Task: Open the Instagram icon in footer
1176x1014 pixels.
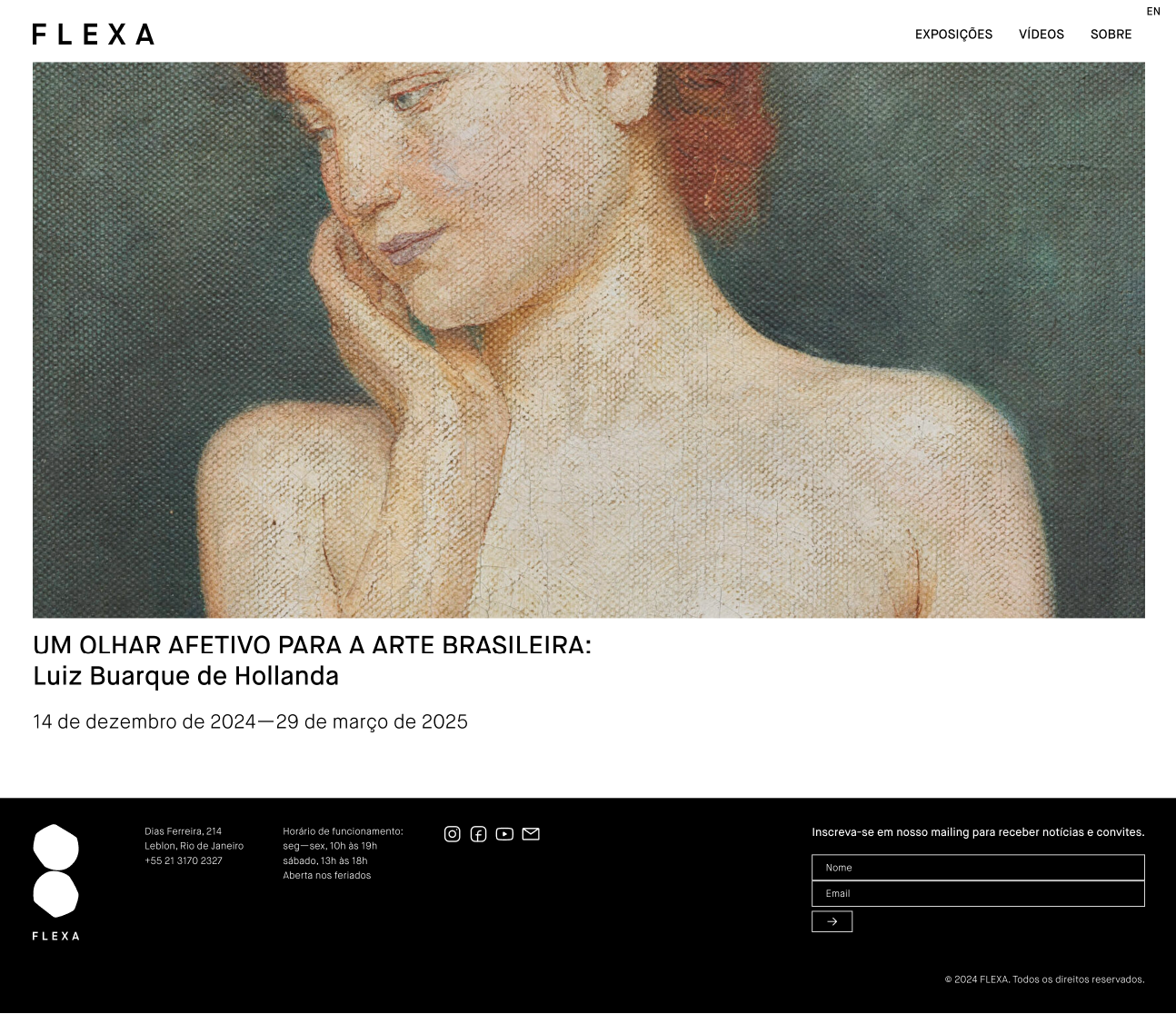Action: (452, 834)
